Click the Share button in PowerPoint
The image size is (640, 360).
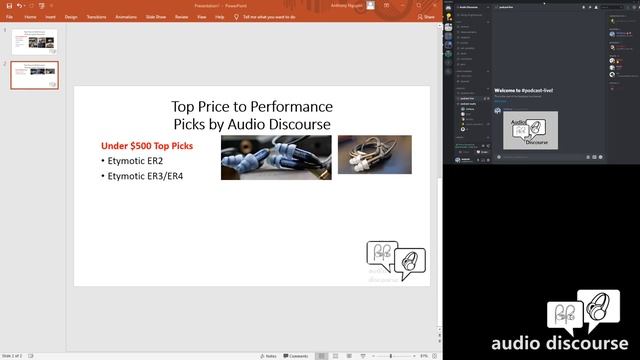point(426,17)
